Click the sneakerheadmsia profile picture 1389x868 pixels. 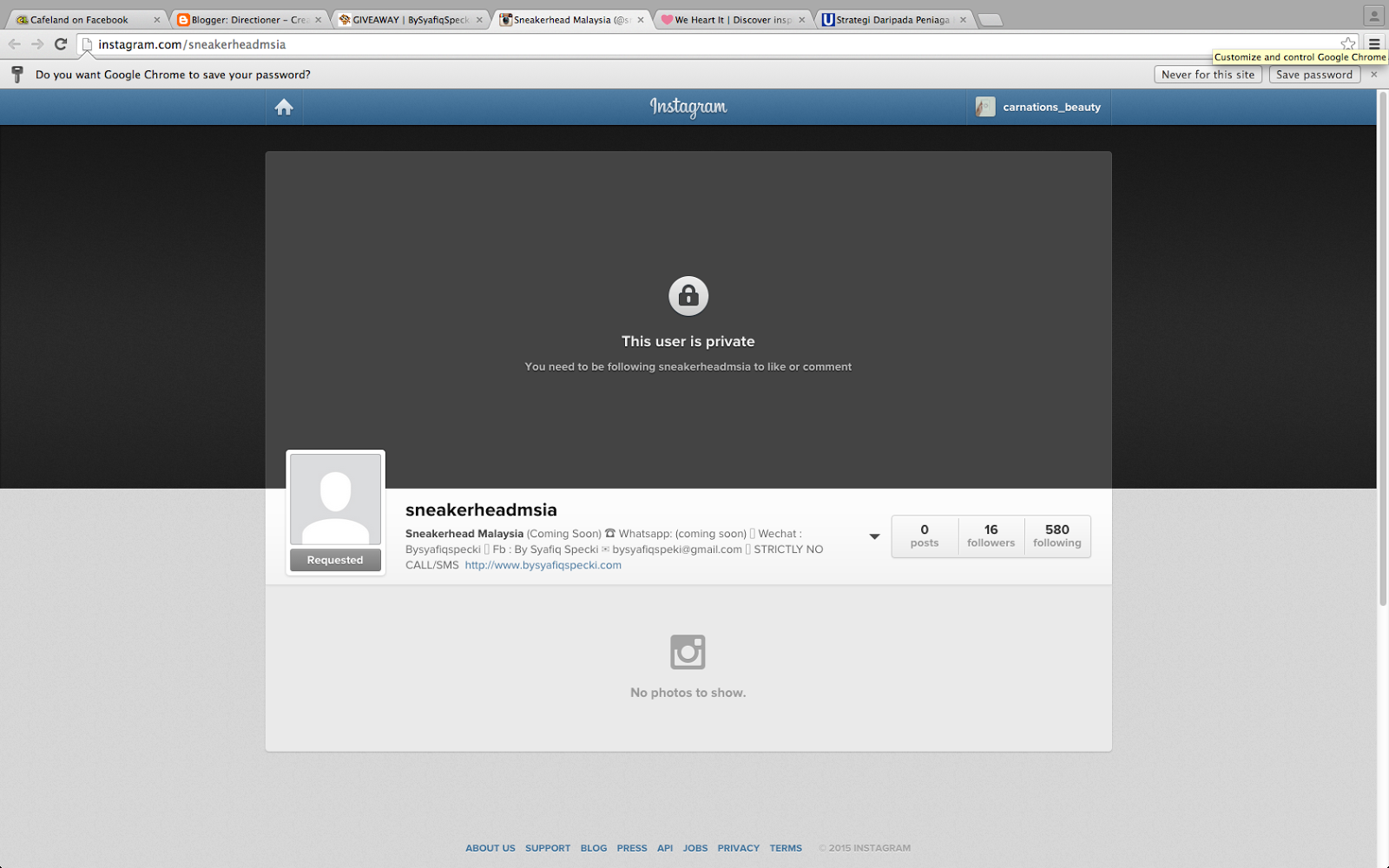pyautogui.click(x=335, y=499)
